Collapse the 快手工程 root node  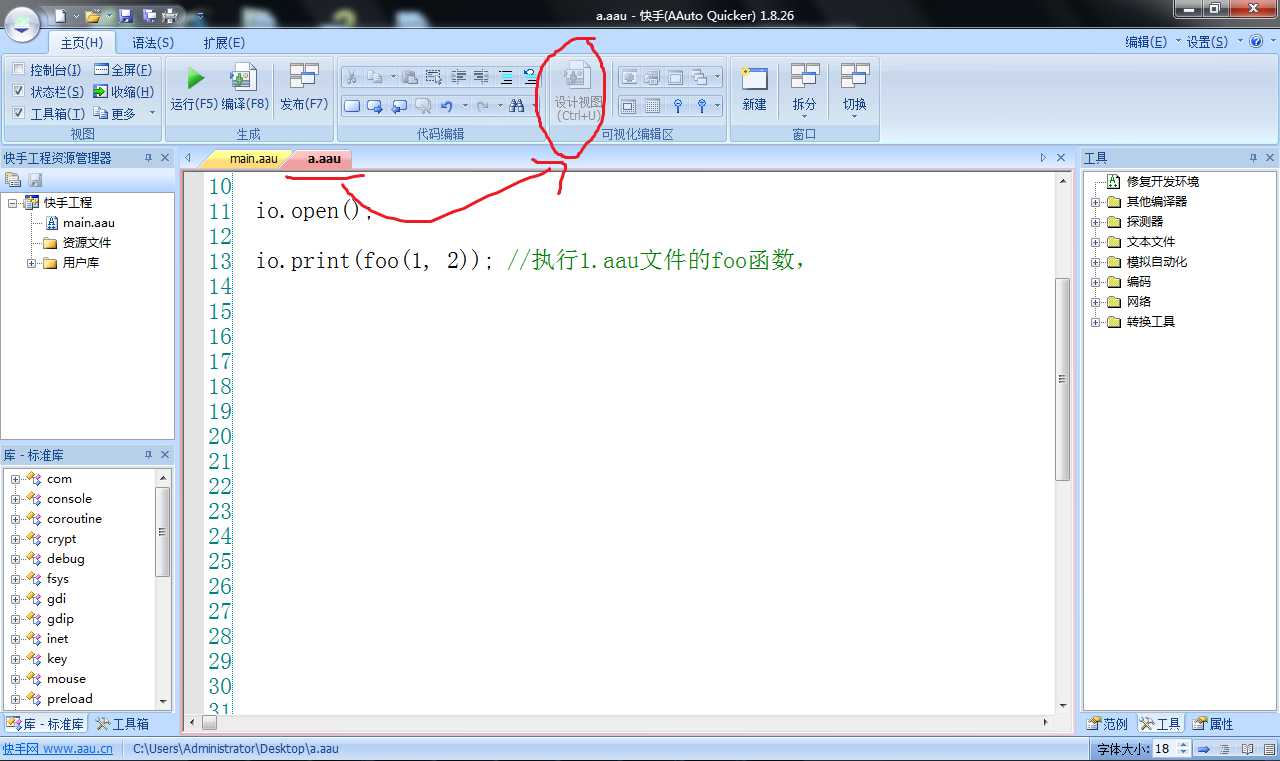[x=13, y=203]
